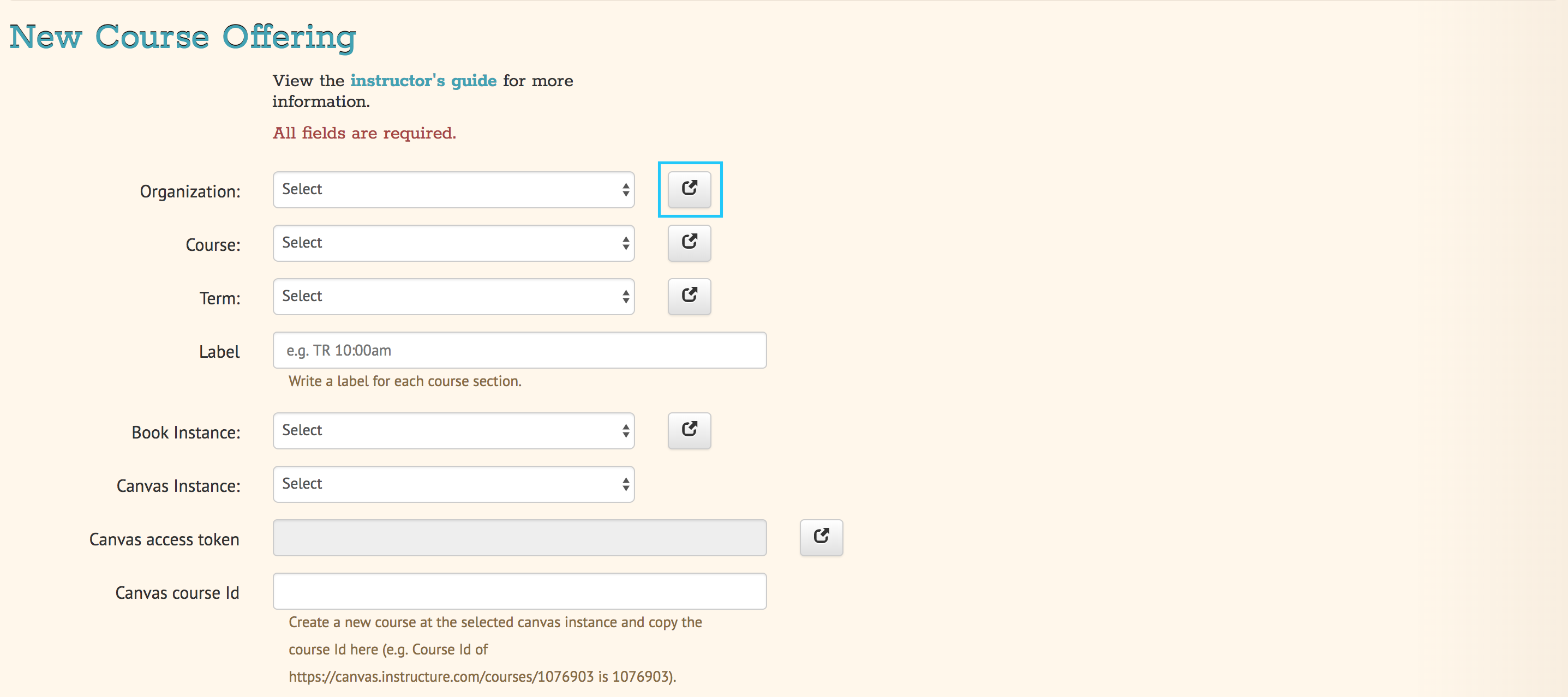Focus the Label field with TR 10:00am placeholder
1568x697 pixels.
(x=519, y=350)
